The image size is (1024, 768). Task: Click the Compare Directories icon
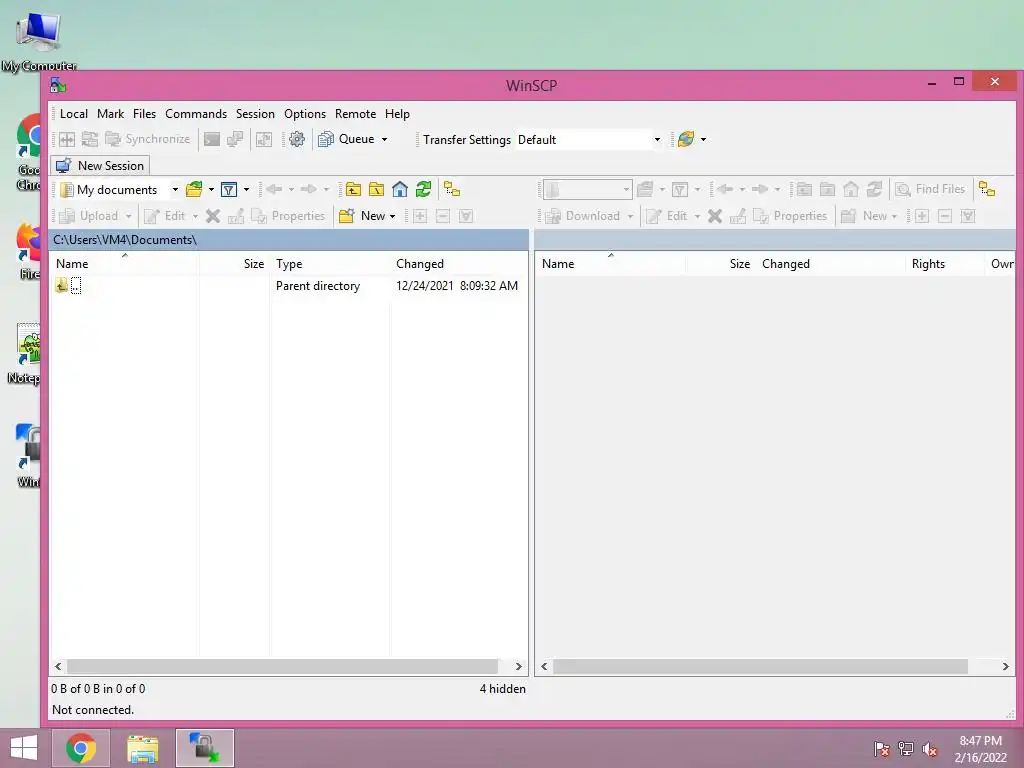coord(67,139)
